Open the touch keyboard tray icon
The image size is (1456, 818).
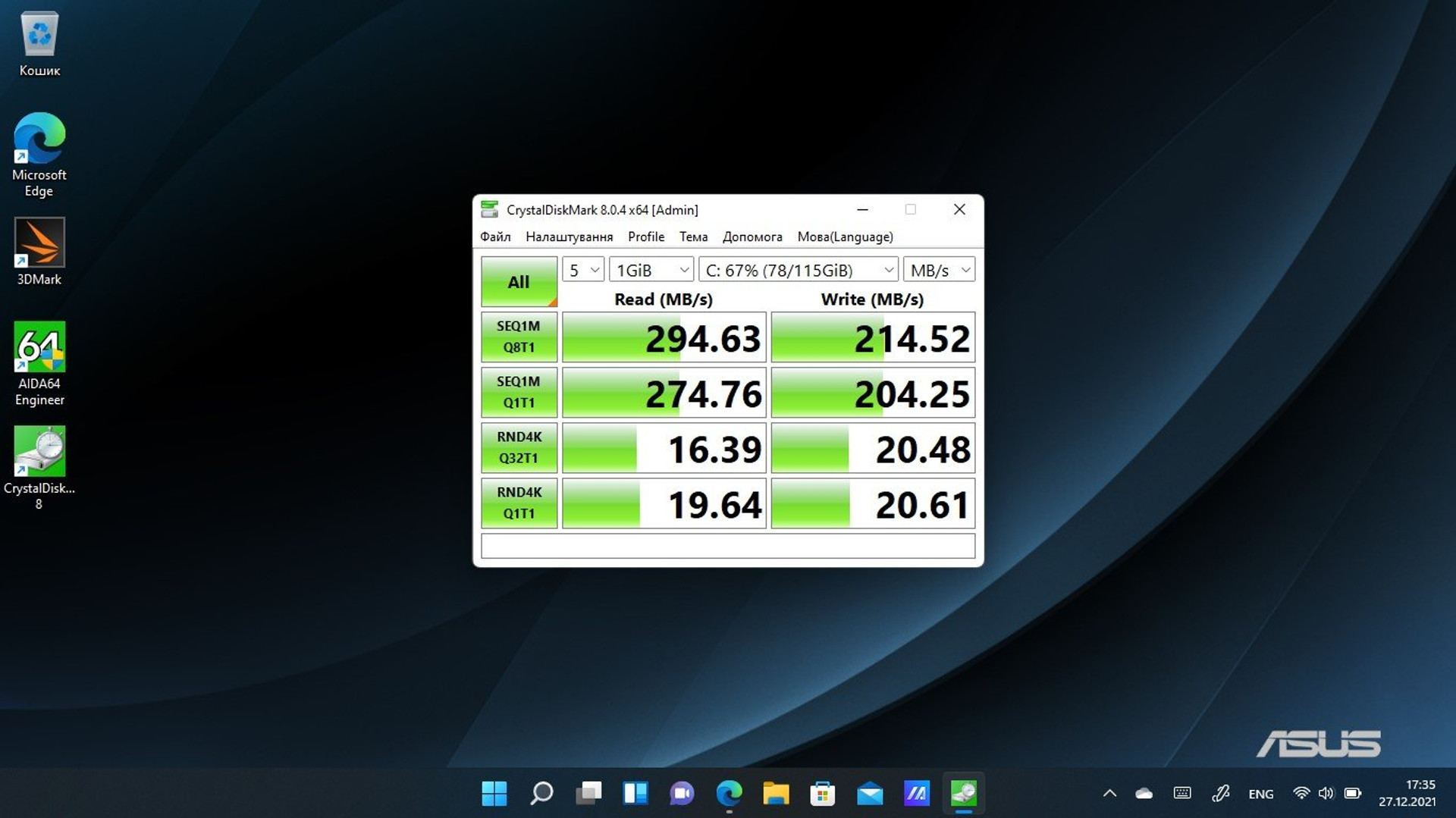pyautogui.click(x=1182, y=794)
